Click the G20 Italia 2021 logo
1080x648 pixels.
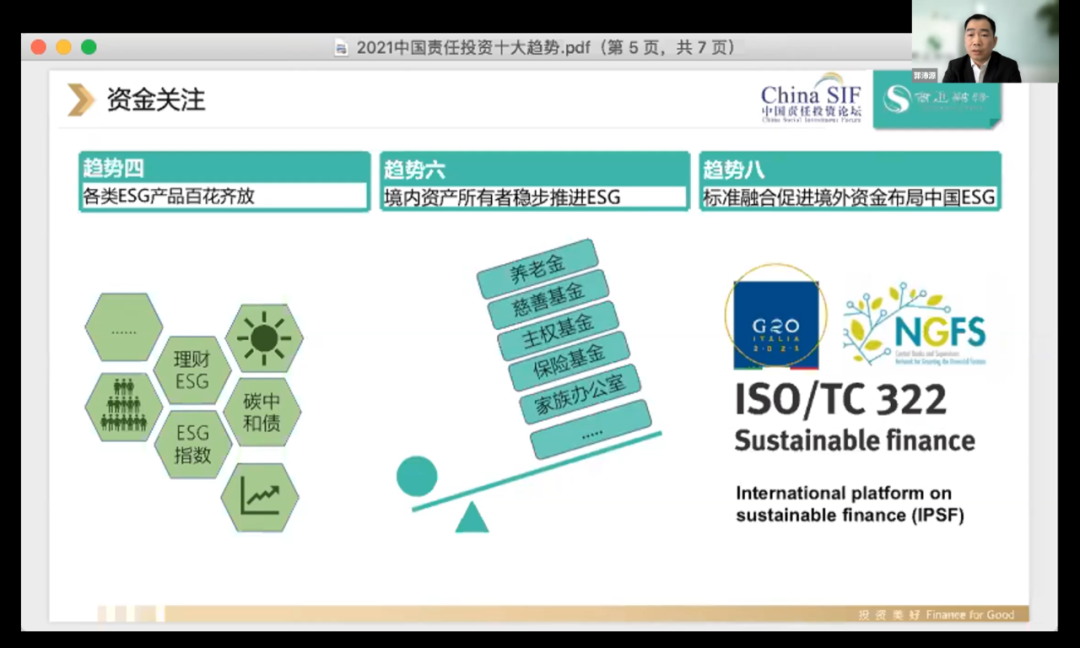[x=775, y=324]
